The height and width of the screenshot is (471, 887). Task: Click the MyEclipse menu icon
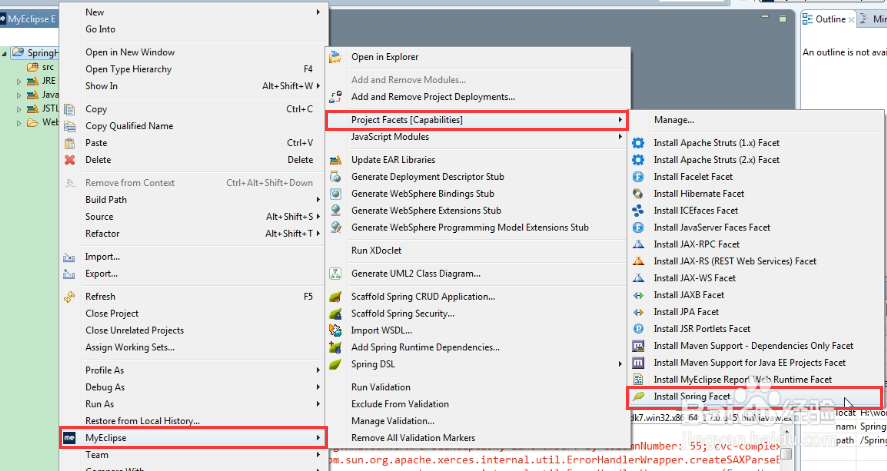pyautogui.click(x=69, y=438)
